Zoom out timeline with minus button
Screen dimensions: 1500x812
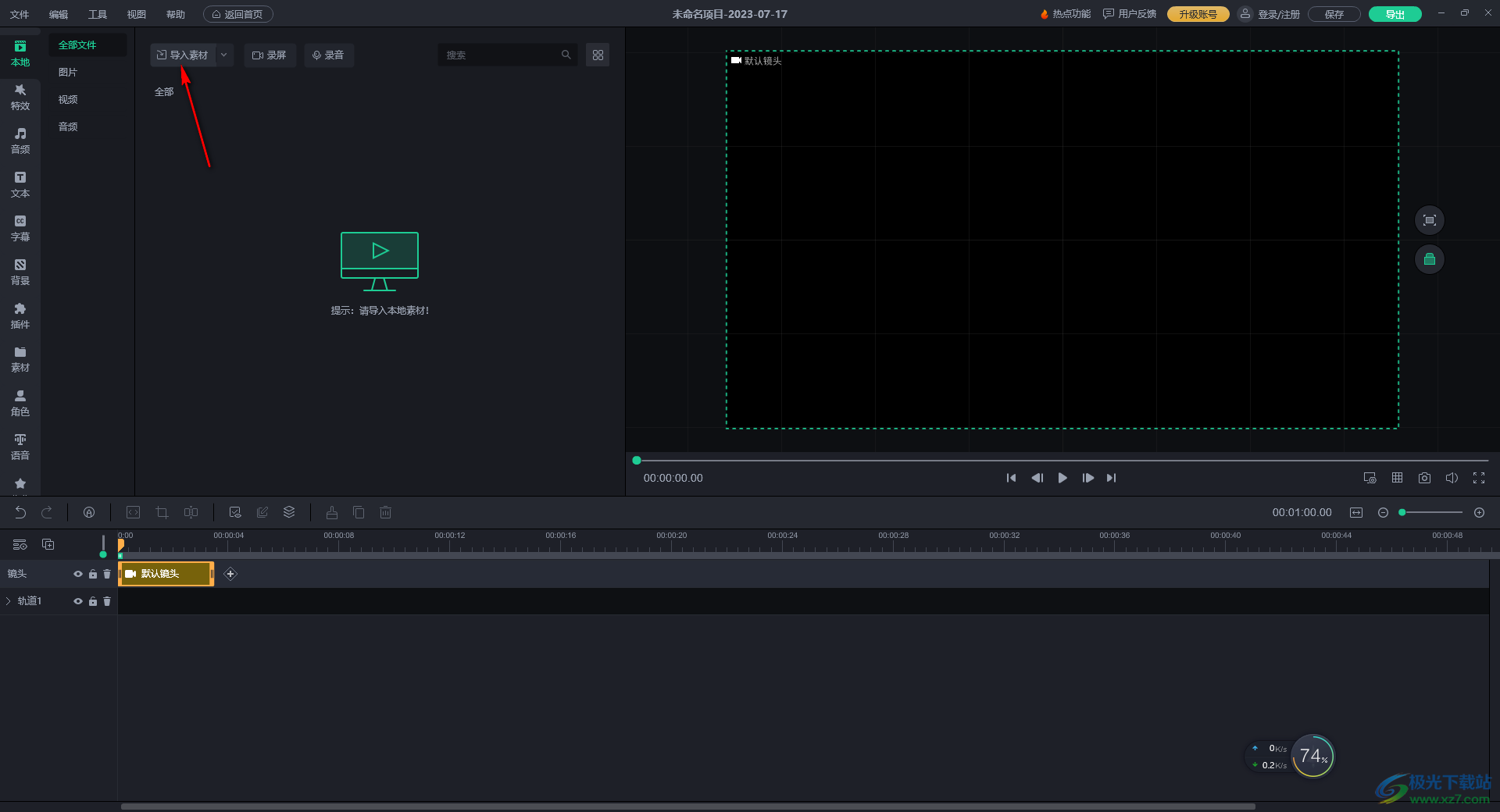point(1383,512)
